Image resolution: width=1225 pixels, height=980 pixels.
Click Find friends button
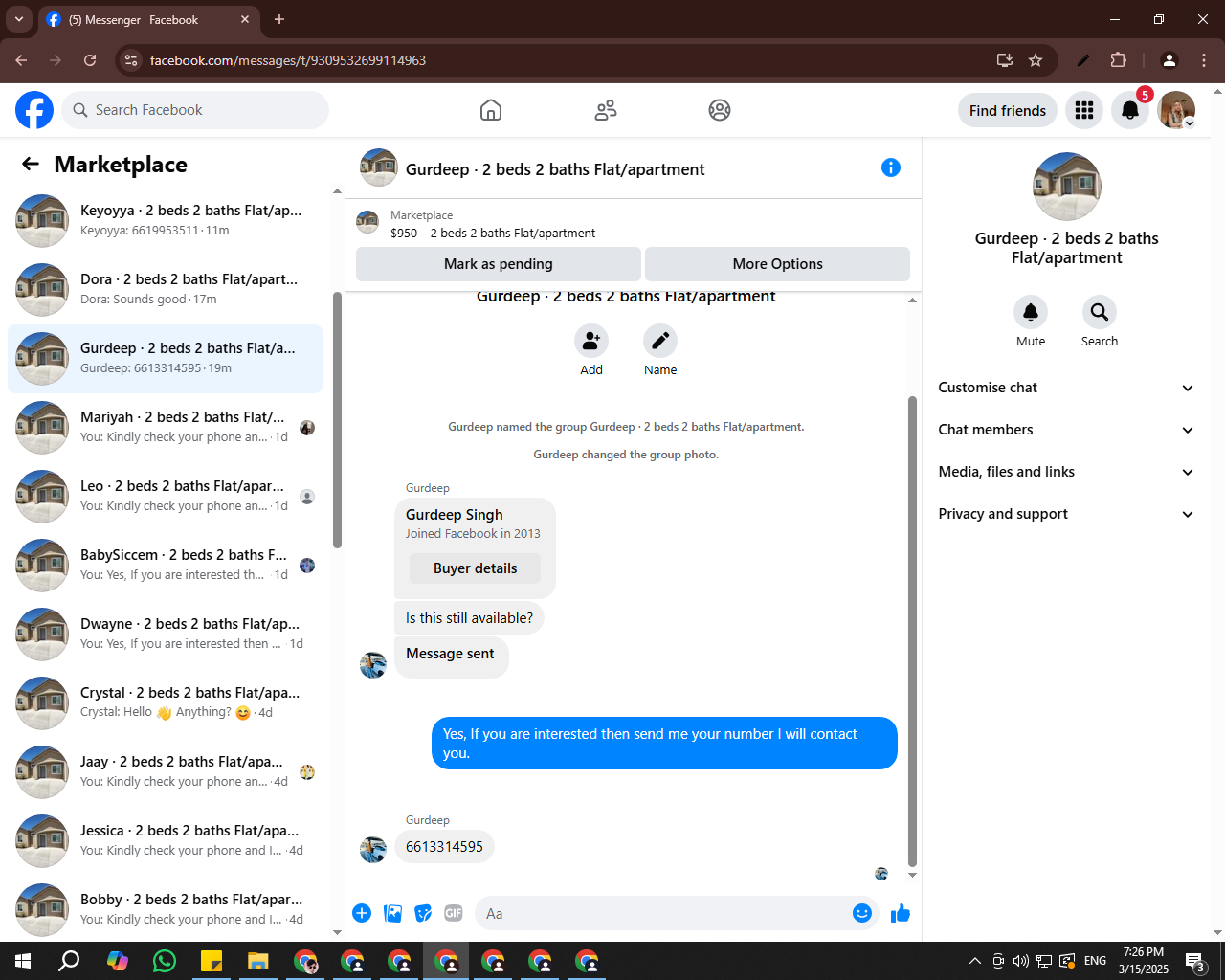tap(1008, 110)
